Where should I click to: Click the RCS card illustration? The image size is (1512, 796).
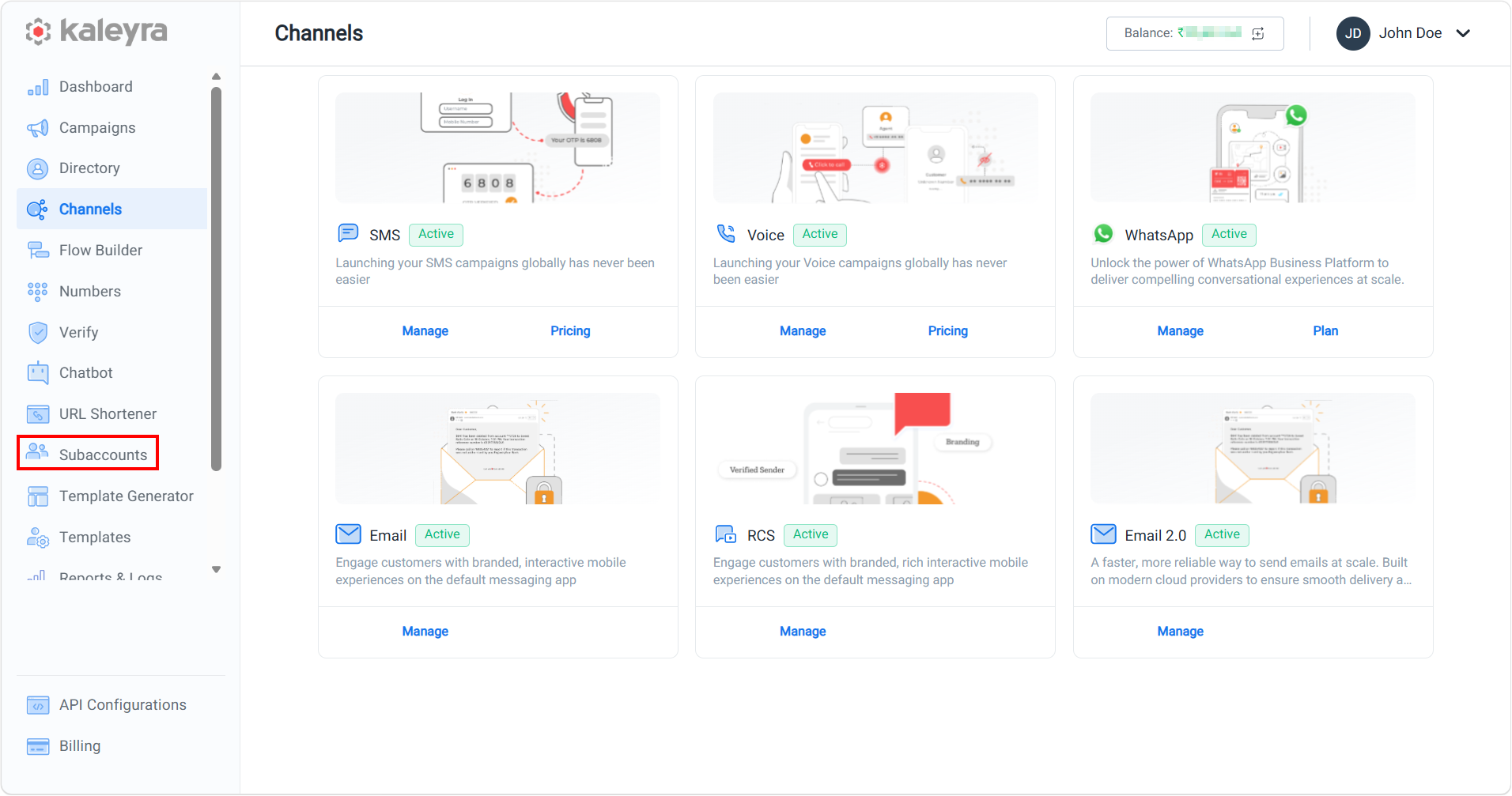click(x=875, y=448)
